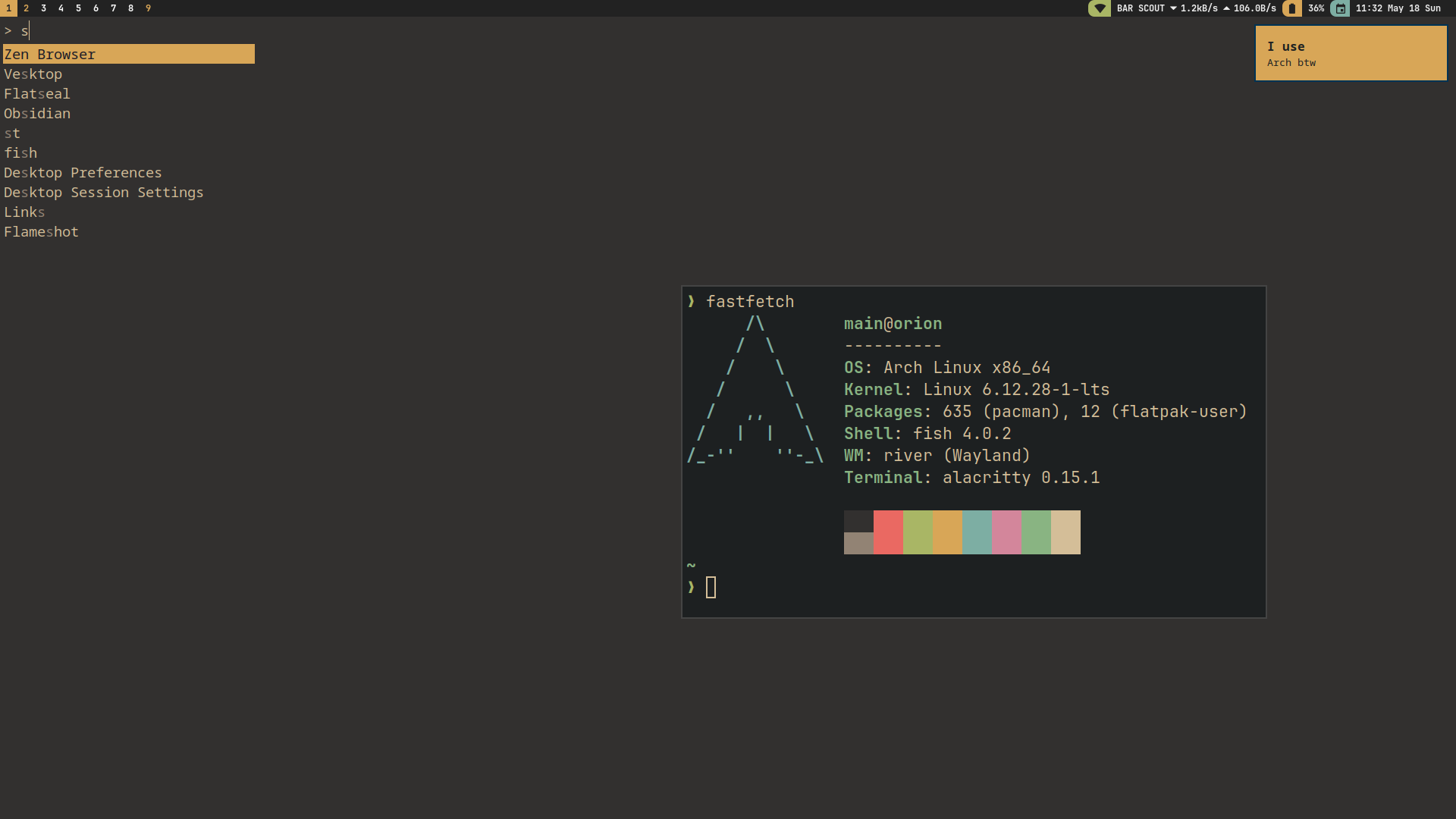The width and height of the screenshot is (1456, 819).
Task: Select Vesktop in the launcher results
Action: [x=129, y=74]
